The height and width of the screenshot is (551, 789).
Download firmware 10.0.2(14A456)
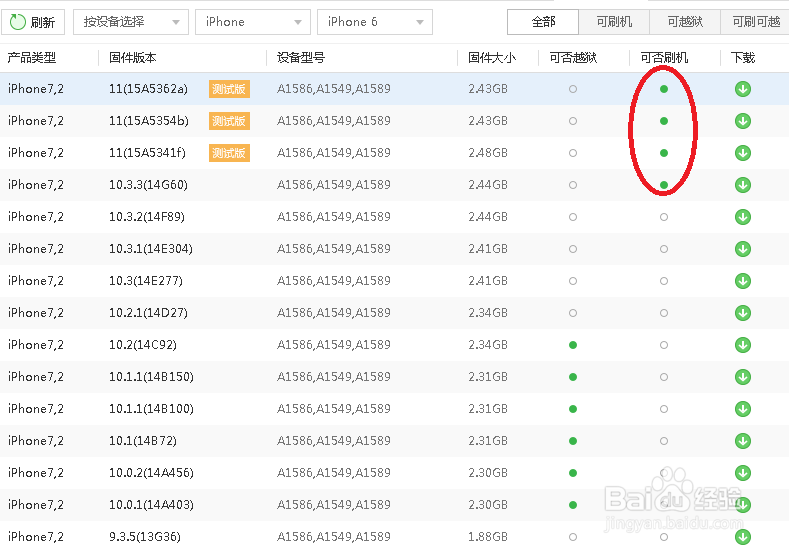click(x=743, y=473)
